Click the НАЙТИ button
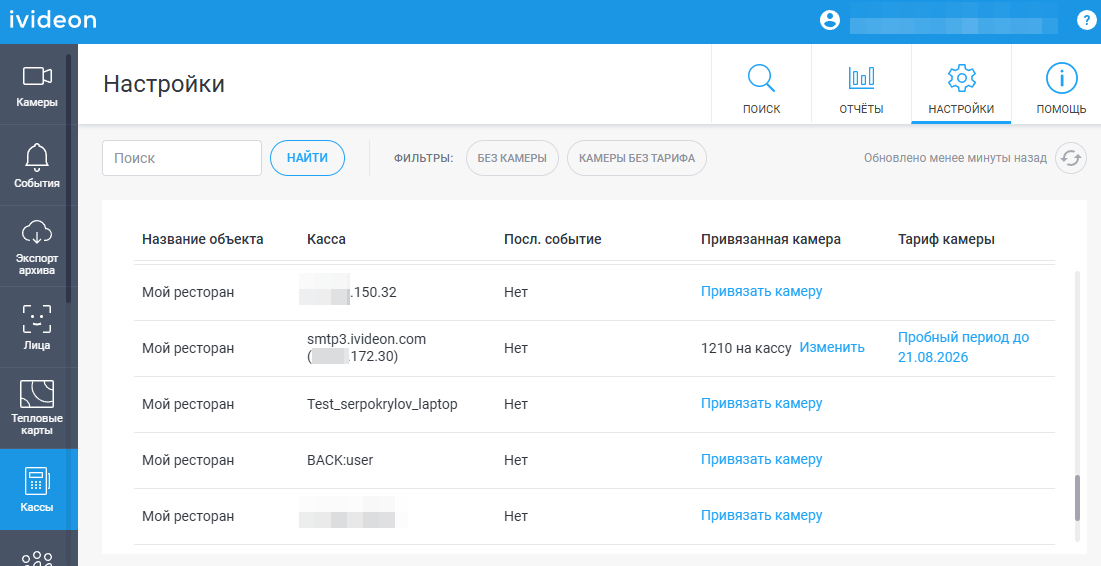This screenshot has width=1101, height=566. [x=308, y=158]
